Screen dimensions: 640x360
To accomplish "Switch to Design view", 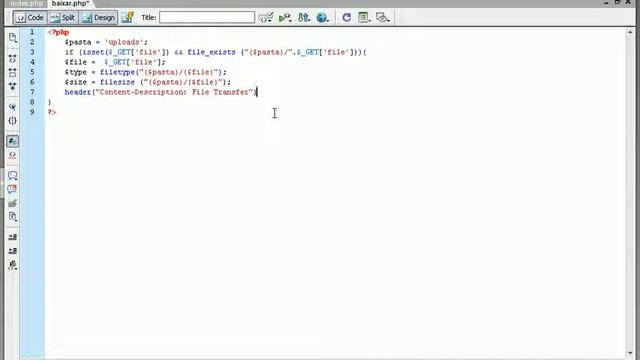I will click(x=98, y=18).
